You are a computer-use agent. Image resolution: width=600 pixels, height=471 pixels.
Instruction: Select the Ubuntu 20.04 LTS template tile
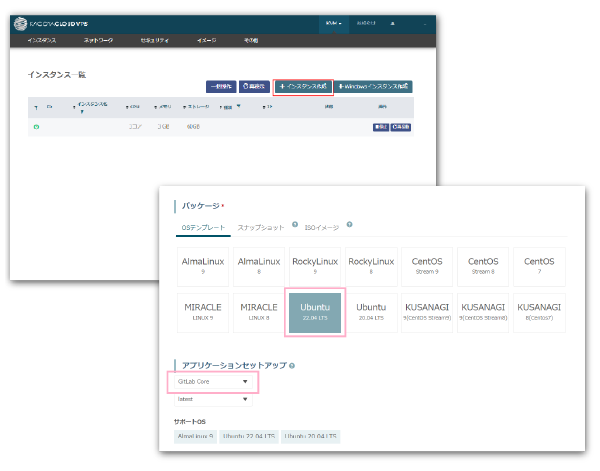371,312
